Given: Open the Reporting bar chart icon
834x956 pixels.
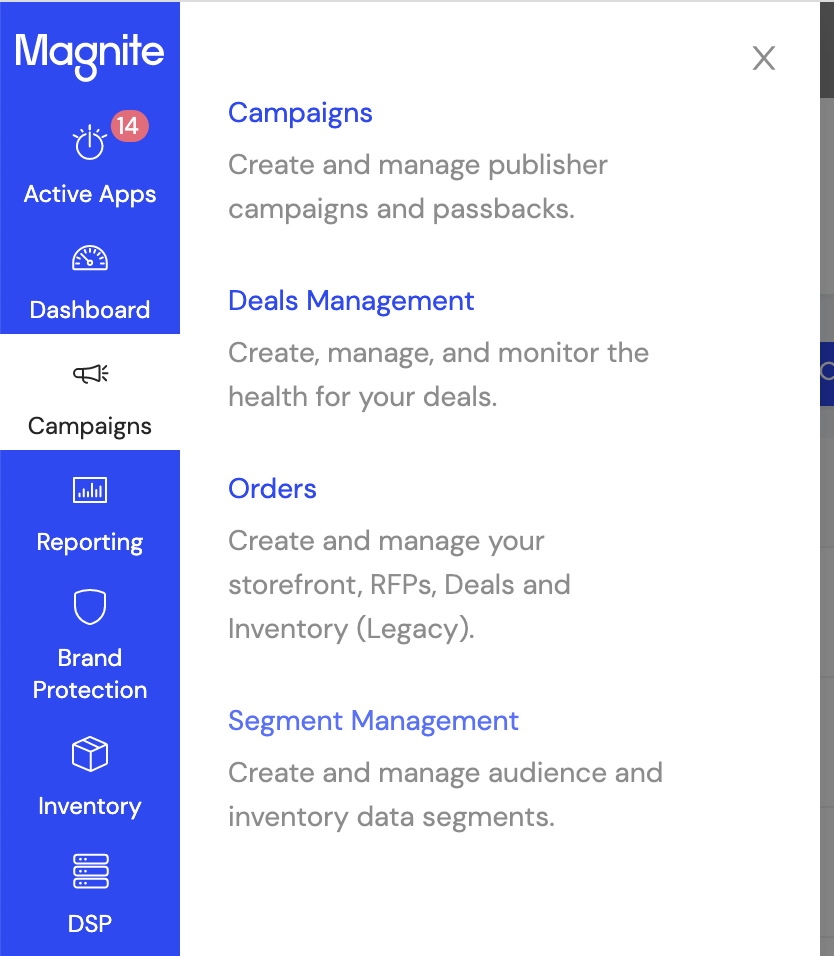Looking at the screenshot, I should [x=90, y=490].
